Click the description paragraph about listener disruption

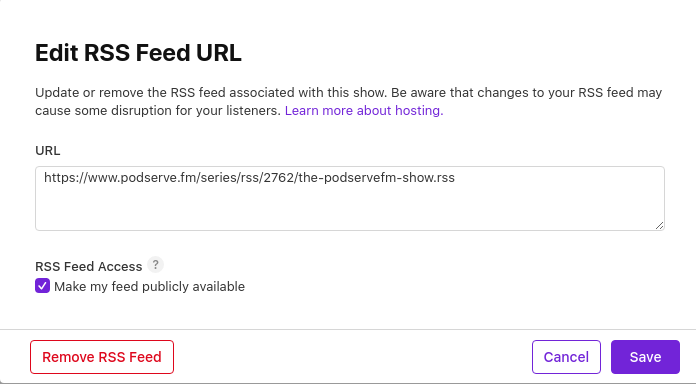click(x=348, y=102)
